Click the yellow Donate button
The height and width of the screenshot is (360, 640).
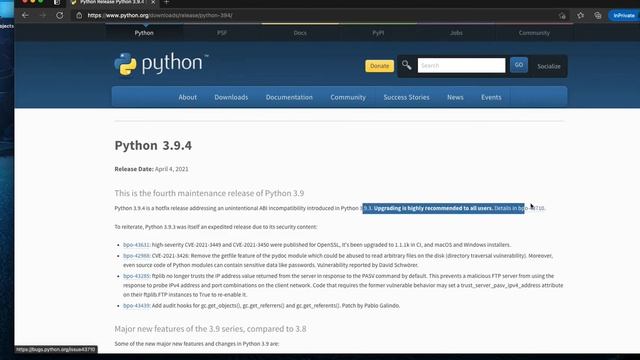[x=380, y=66]
